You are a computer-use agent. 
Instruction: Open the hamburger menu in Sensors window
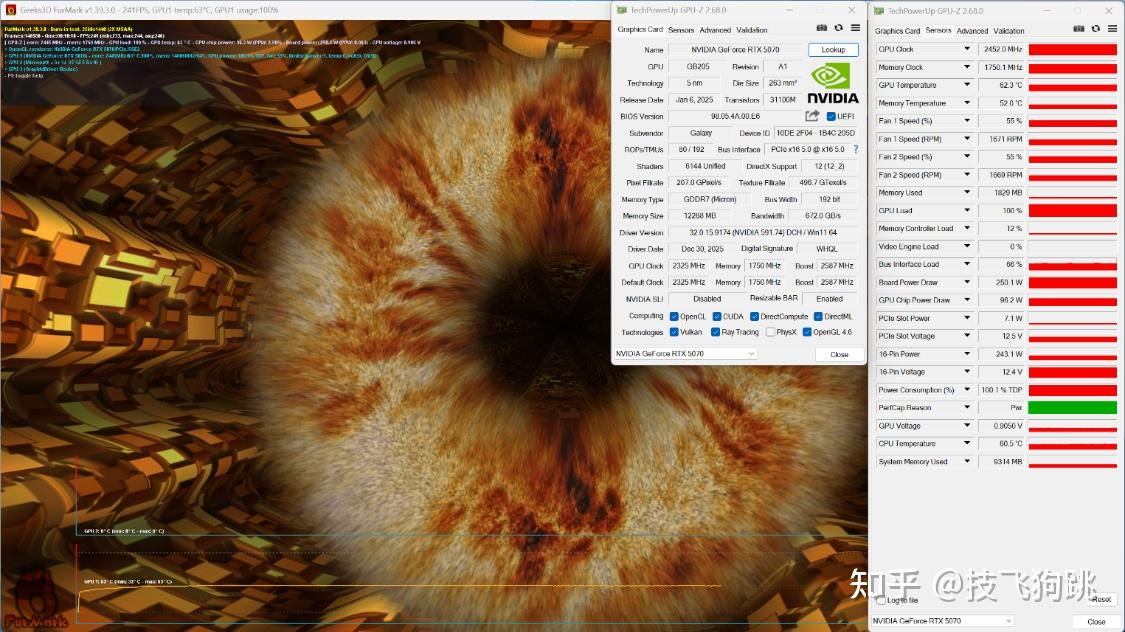(1112, 29)
